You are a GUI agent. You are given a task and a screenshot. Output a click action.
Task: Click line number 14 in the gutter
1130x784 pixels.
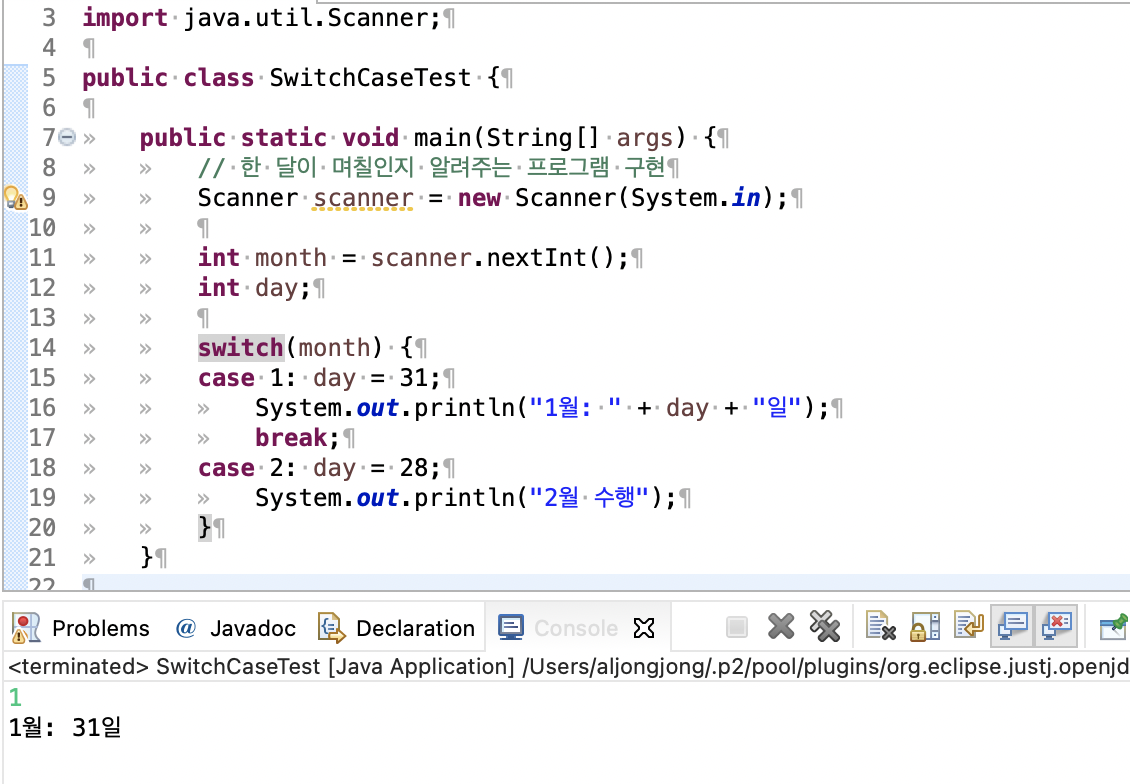[42, 347]
